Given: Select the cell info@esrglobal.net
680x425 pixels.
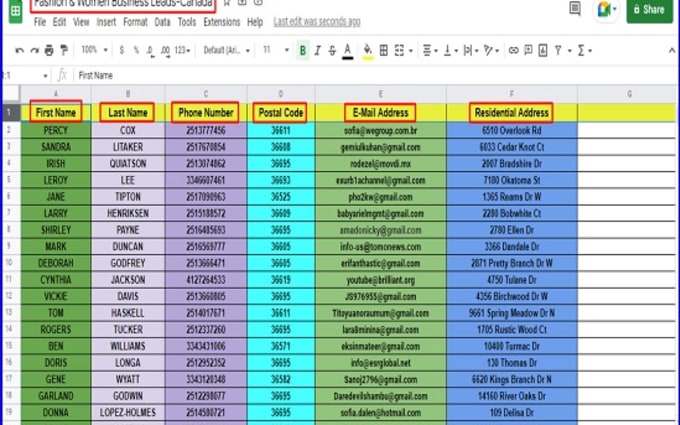Looking at the screenshot, I should (380, 363).
